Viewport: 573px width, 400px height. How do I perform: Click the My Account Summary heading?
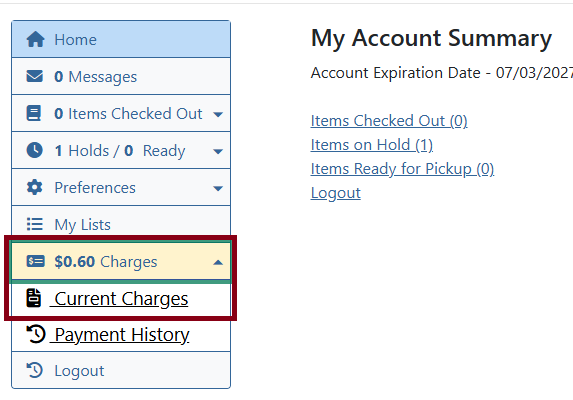(x=431, y=38)
